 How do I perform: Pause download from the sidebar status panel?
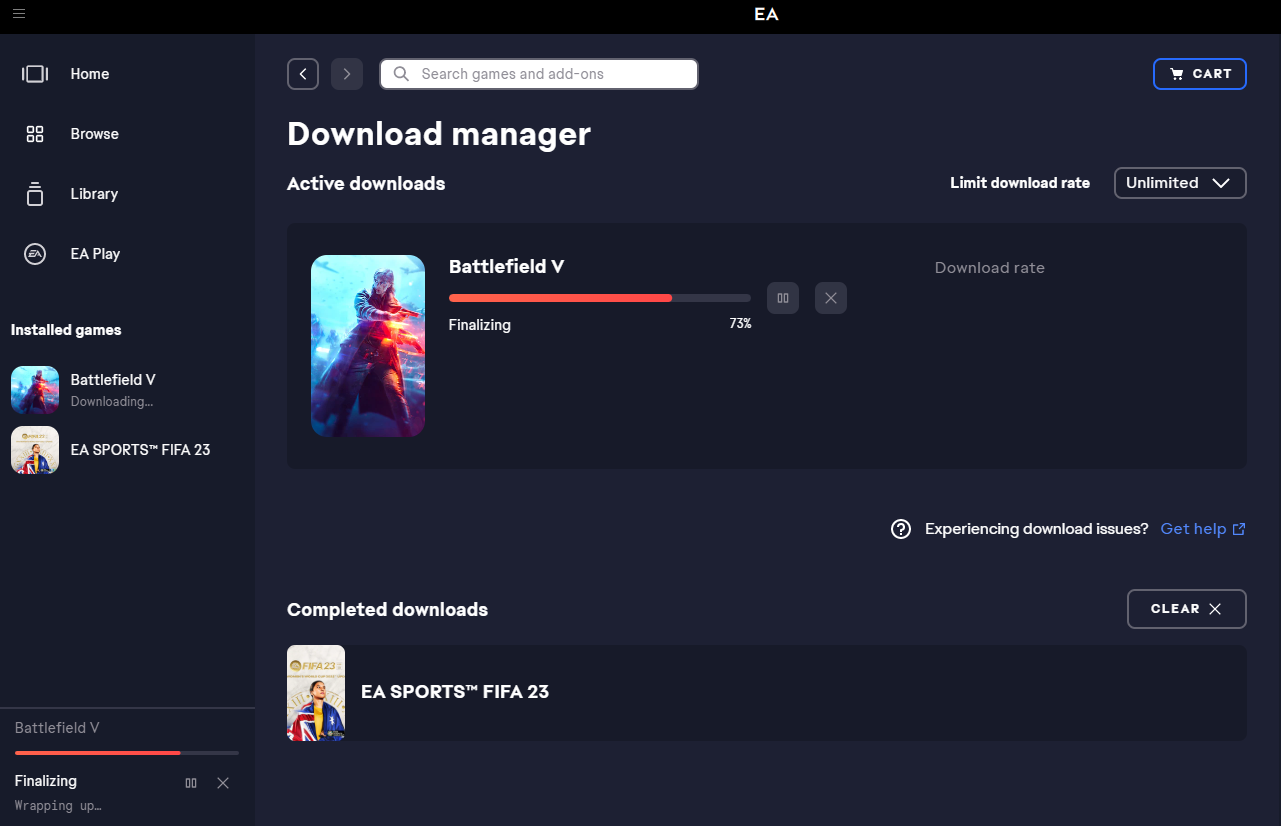[191, 783]
